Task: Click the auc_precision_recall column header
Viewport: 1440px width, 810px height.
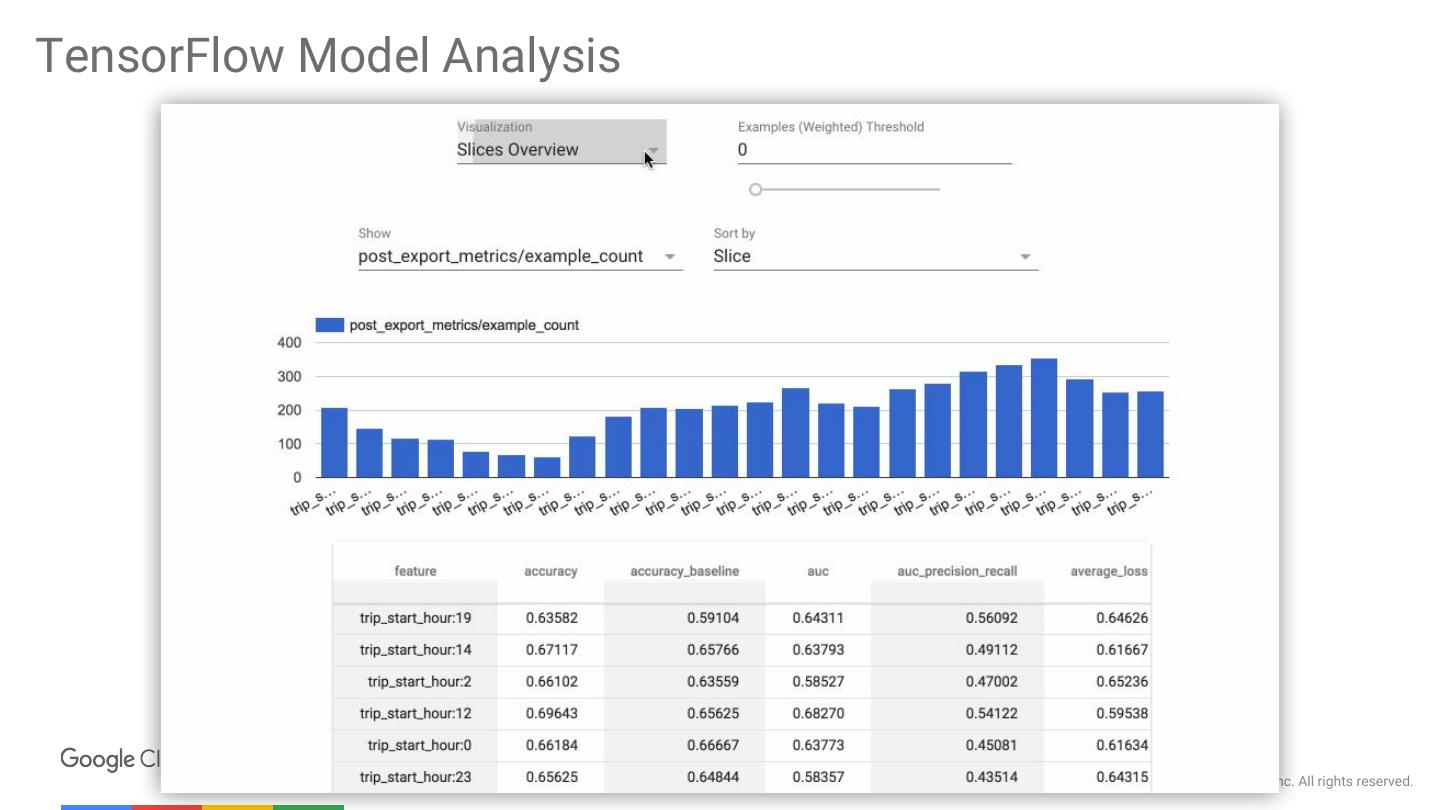Action: 957,571
